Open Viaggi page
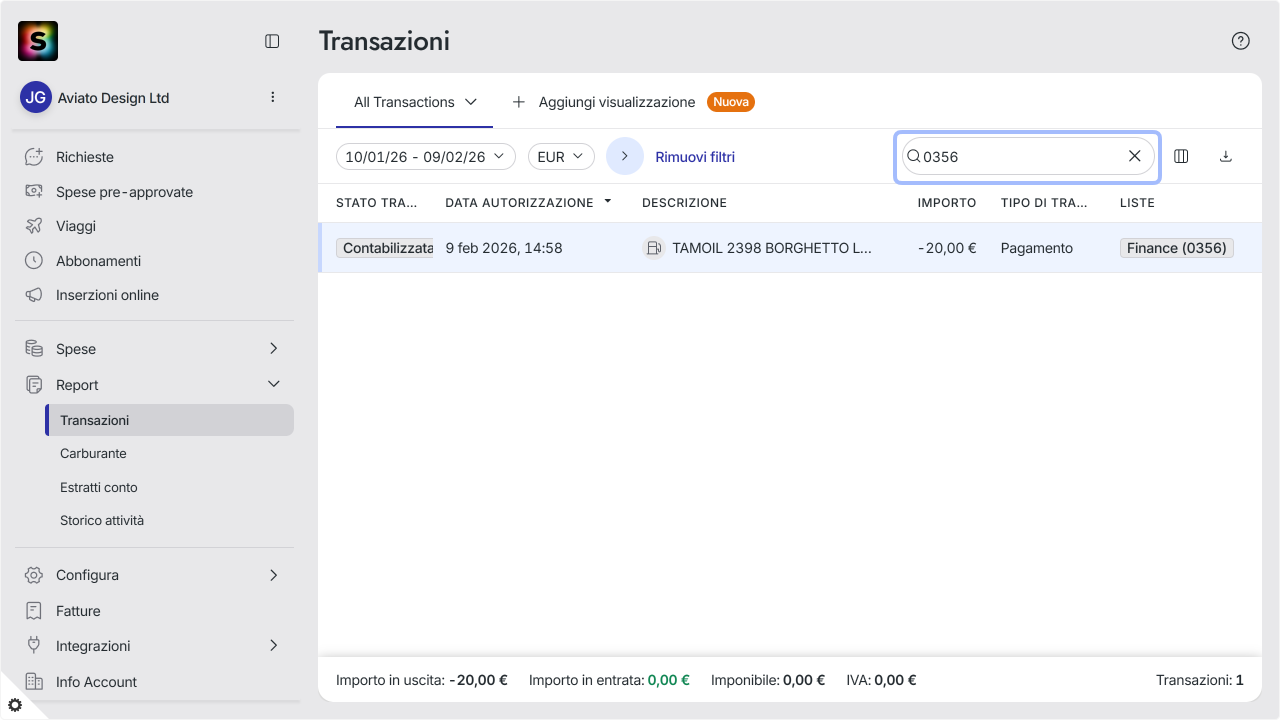Image resolution: width=1280 pixels, height=720 pixels. click(76, 226)
